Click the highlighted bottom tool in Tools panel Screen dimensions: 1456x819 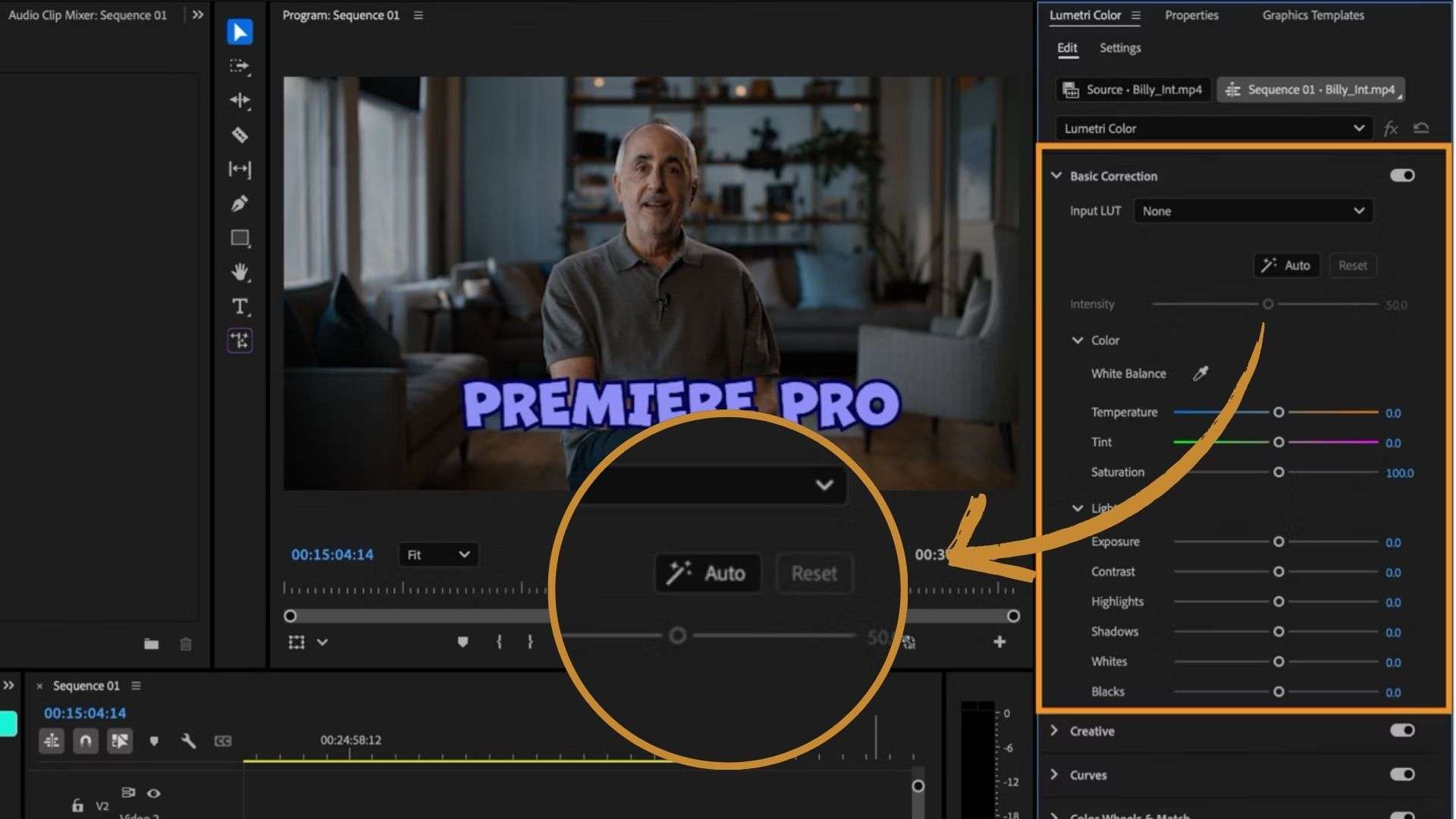(240, 340)
